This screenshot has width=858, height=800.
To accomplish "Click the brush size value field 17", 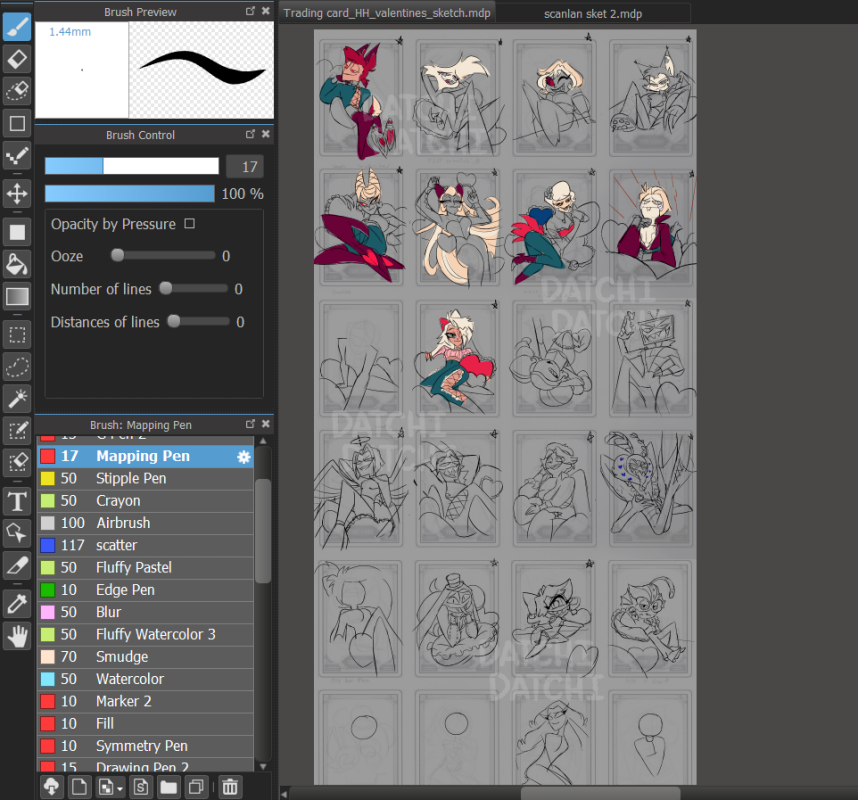I will pos(245,166).
